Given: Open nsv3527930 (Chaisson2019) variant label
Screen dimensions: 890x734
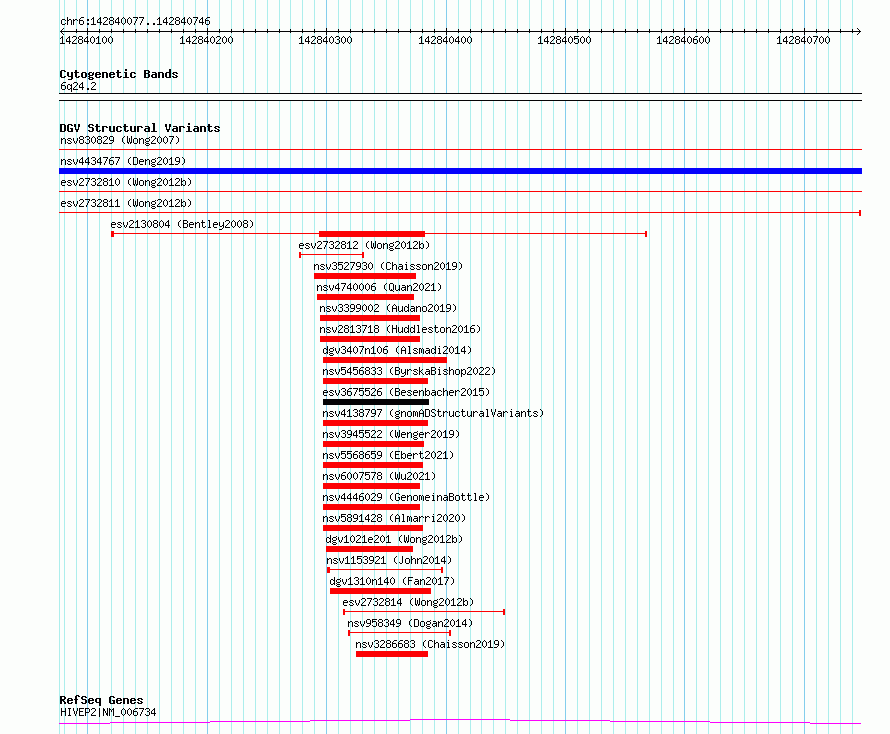Looking at the screenshot, I should (388, 266).
